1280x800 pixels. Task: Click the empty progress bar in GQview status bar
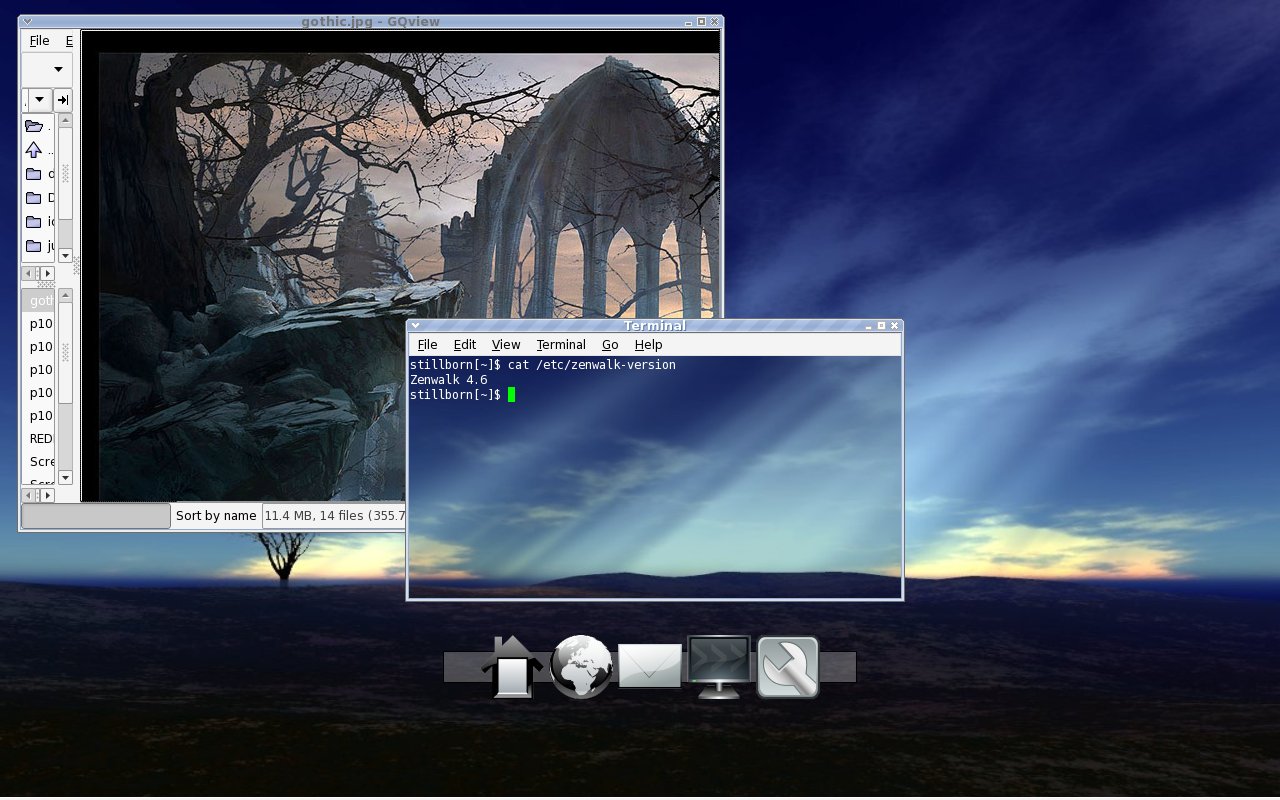tap(96, 516)
